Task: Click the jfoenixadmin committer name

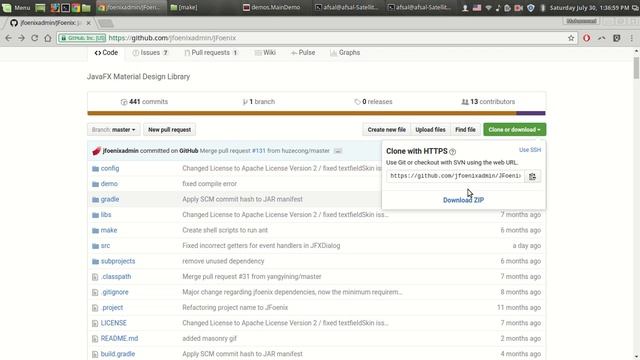Action: [x=120, y=151]
